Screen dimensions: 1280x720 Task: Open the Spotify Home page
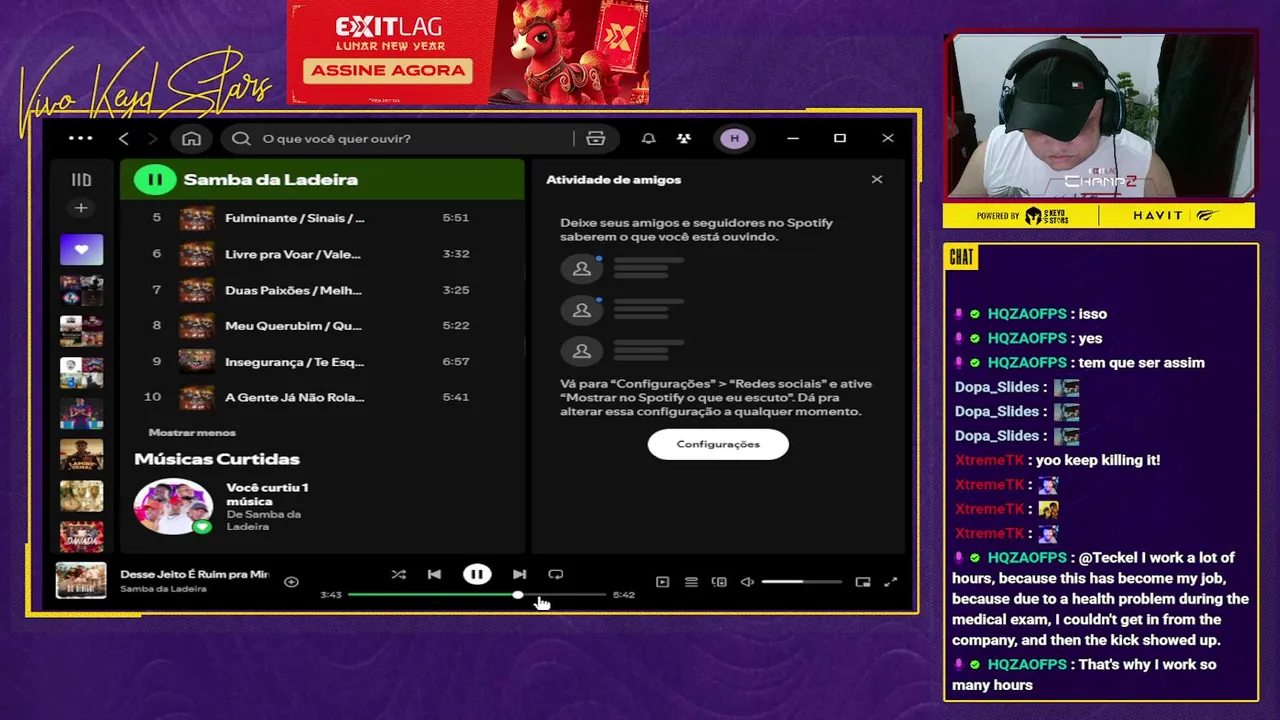191,138
